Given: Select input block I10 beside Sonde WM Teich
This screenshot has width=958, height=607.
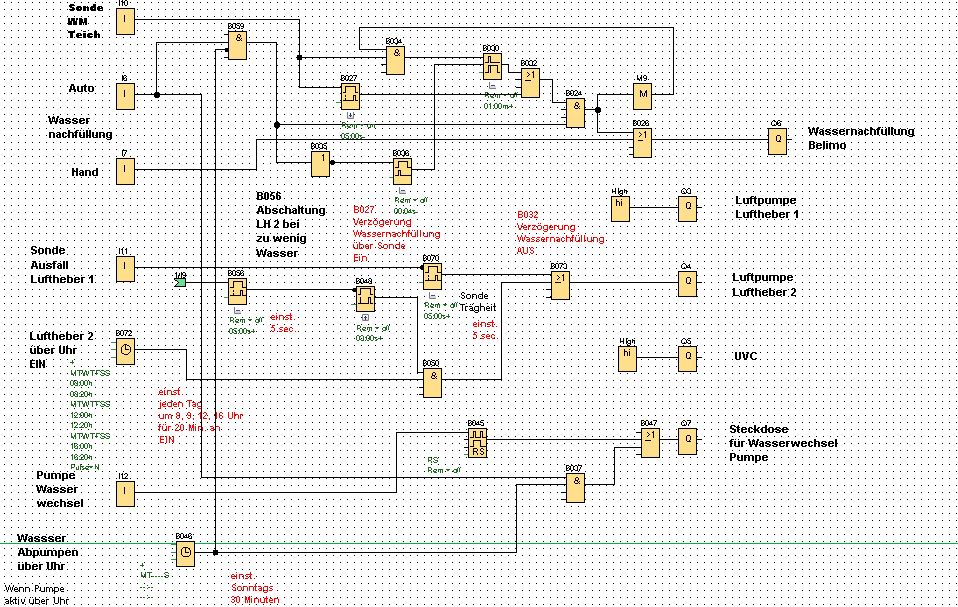Looking at the screenshot, I should [x=125, y=22].
